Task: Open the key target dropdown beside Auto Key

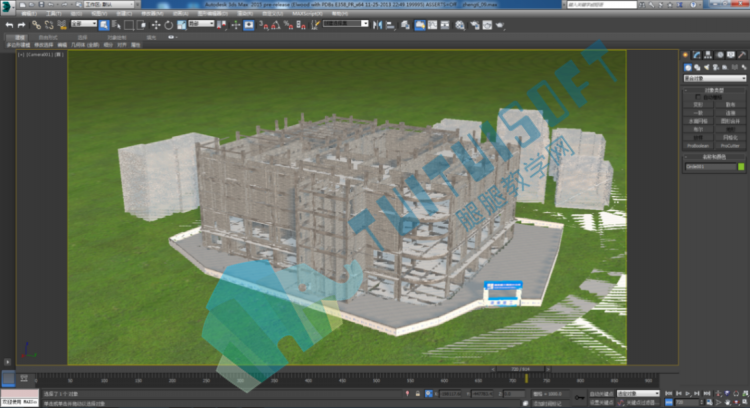Action: click(638, 393)
